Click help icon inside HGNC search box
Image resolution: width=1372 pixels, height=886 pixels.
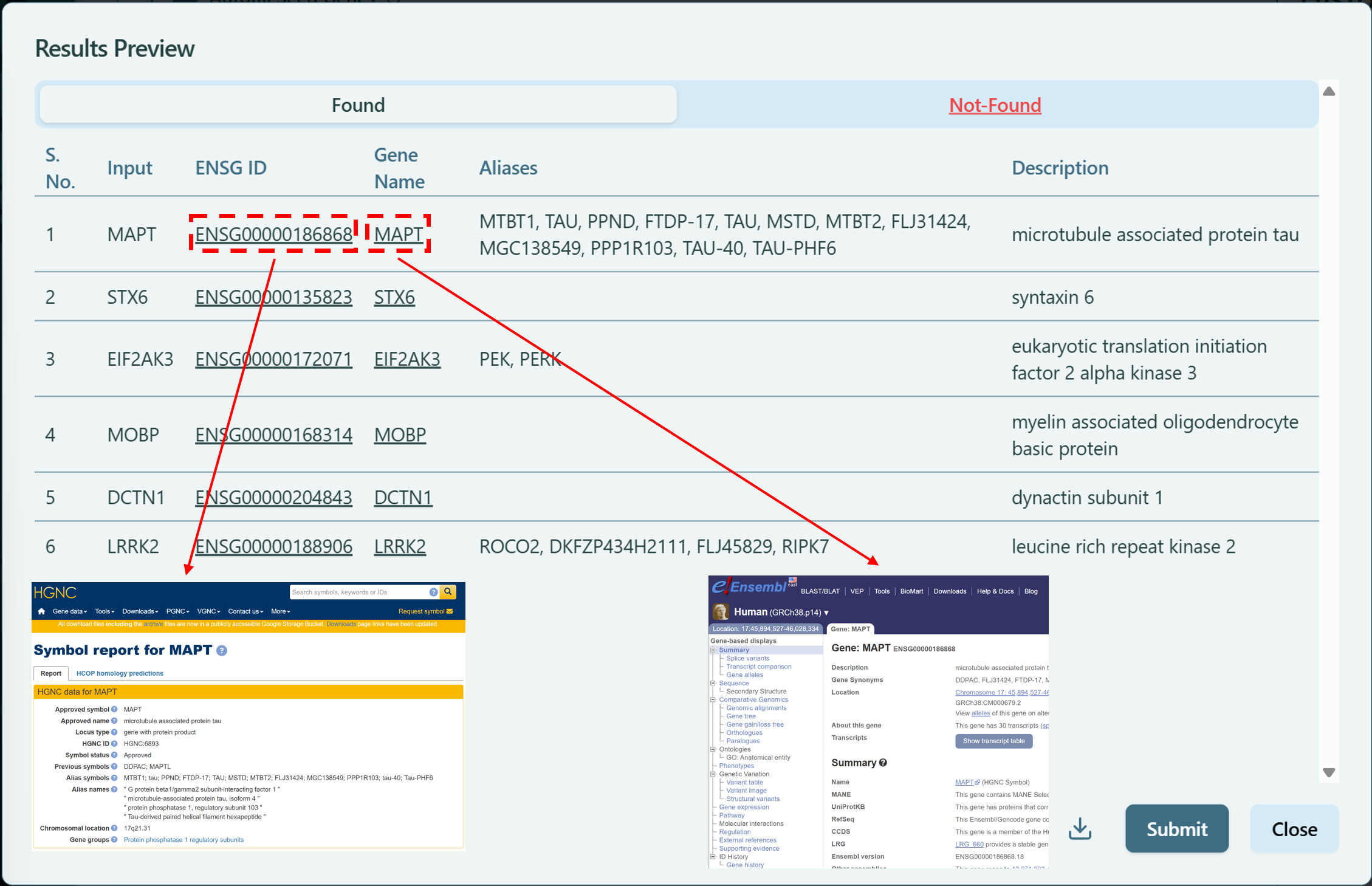pos(433,592)
